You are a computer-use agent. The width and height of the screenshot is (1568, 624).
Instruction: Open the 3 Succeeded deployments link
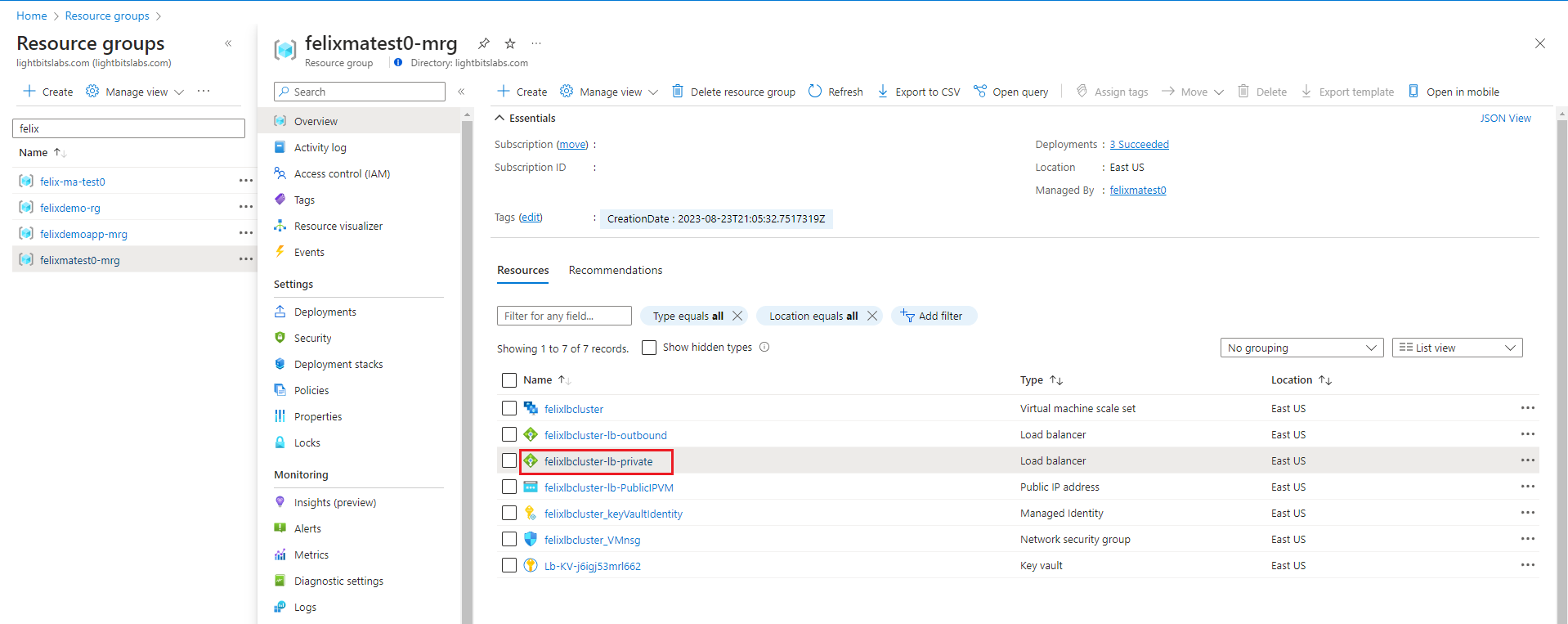[1139, 144]
